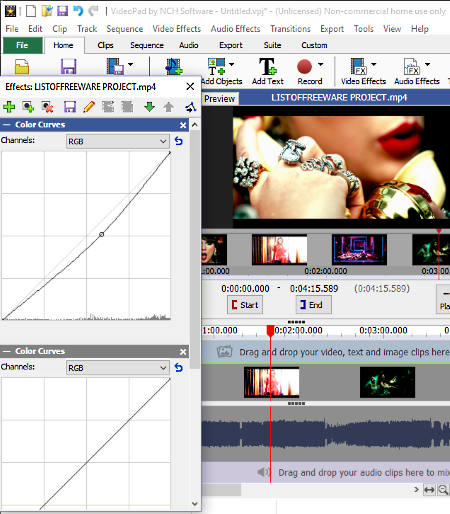Remove the first Color Curves effect

[x=183, y=125]
